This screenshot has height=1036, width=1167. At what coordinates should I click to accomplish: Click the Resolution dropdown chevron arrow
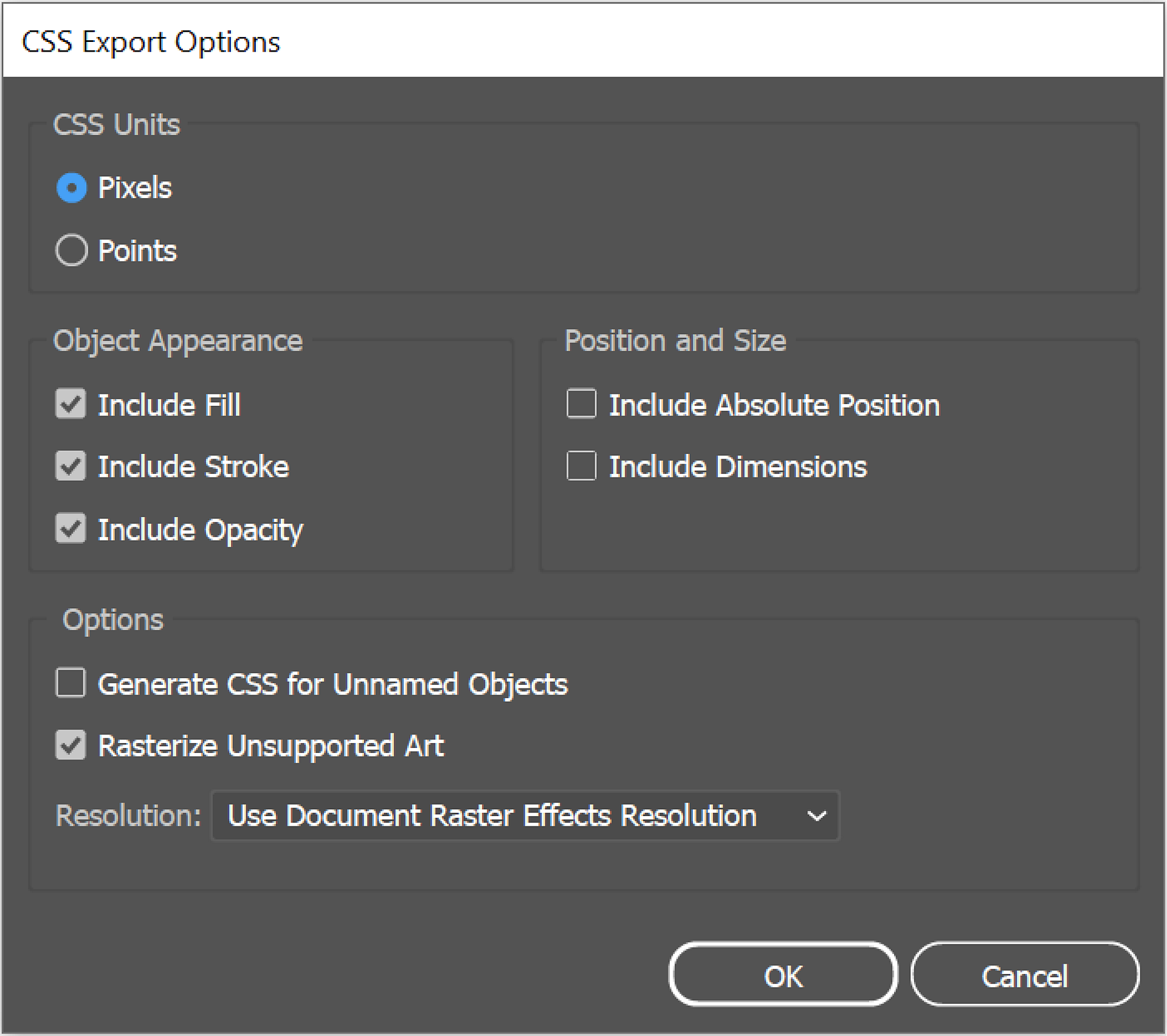(x=817, y=816)
